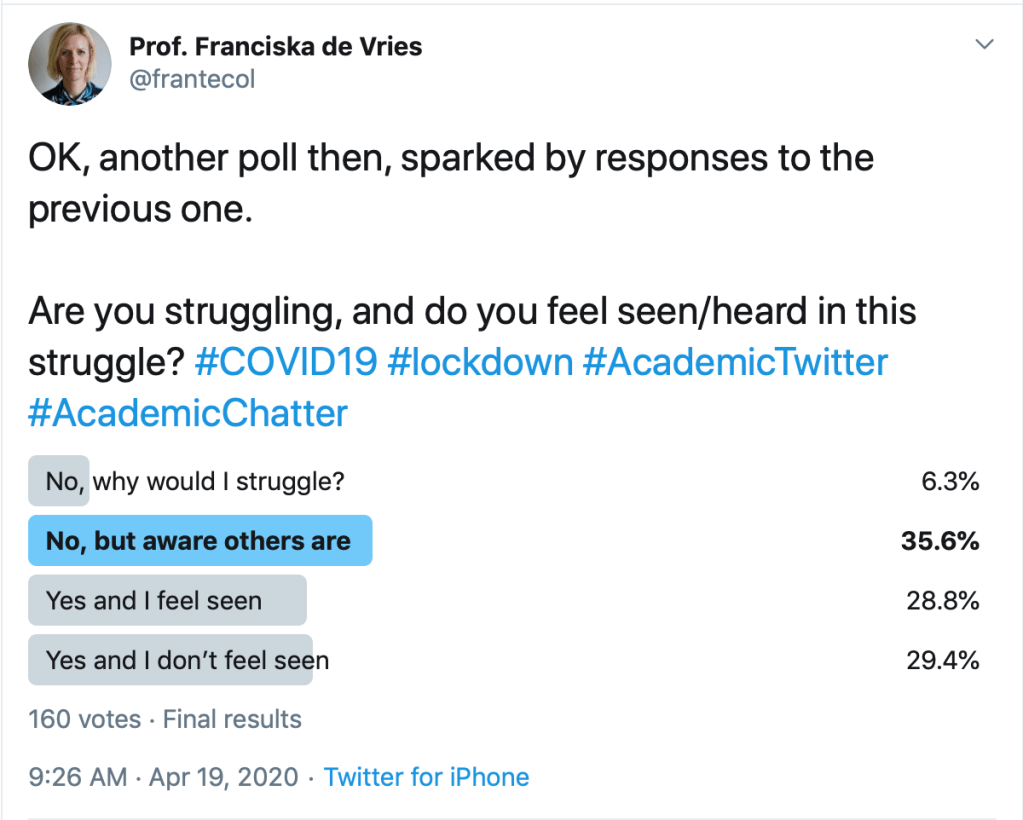Click the #AcademicTwitter hashtag

click(735, 361)
